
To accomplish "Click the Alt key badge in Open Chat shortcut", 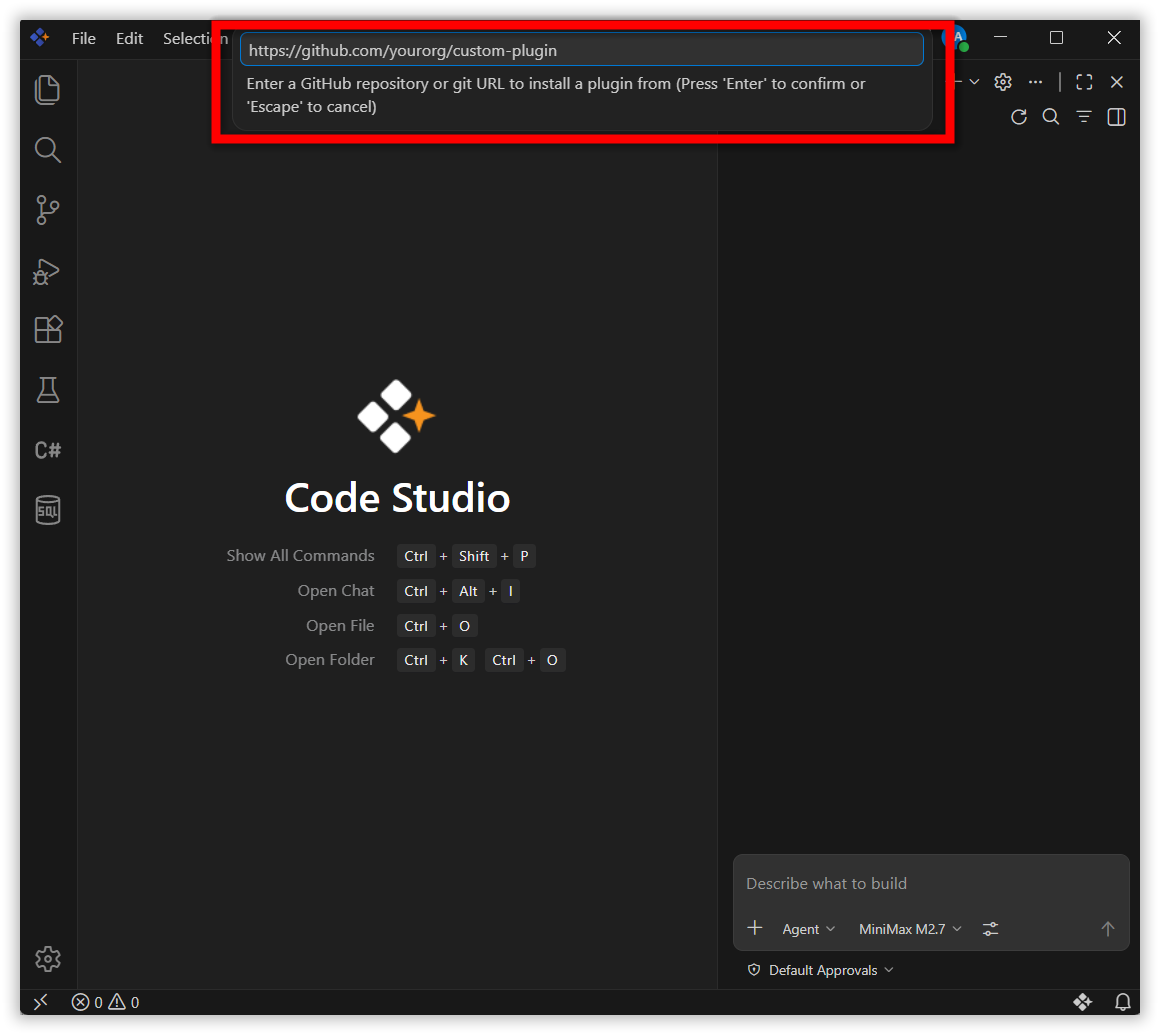I will (468, 591).
